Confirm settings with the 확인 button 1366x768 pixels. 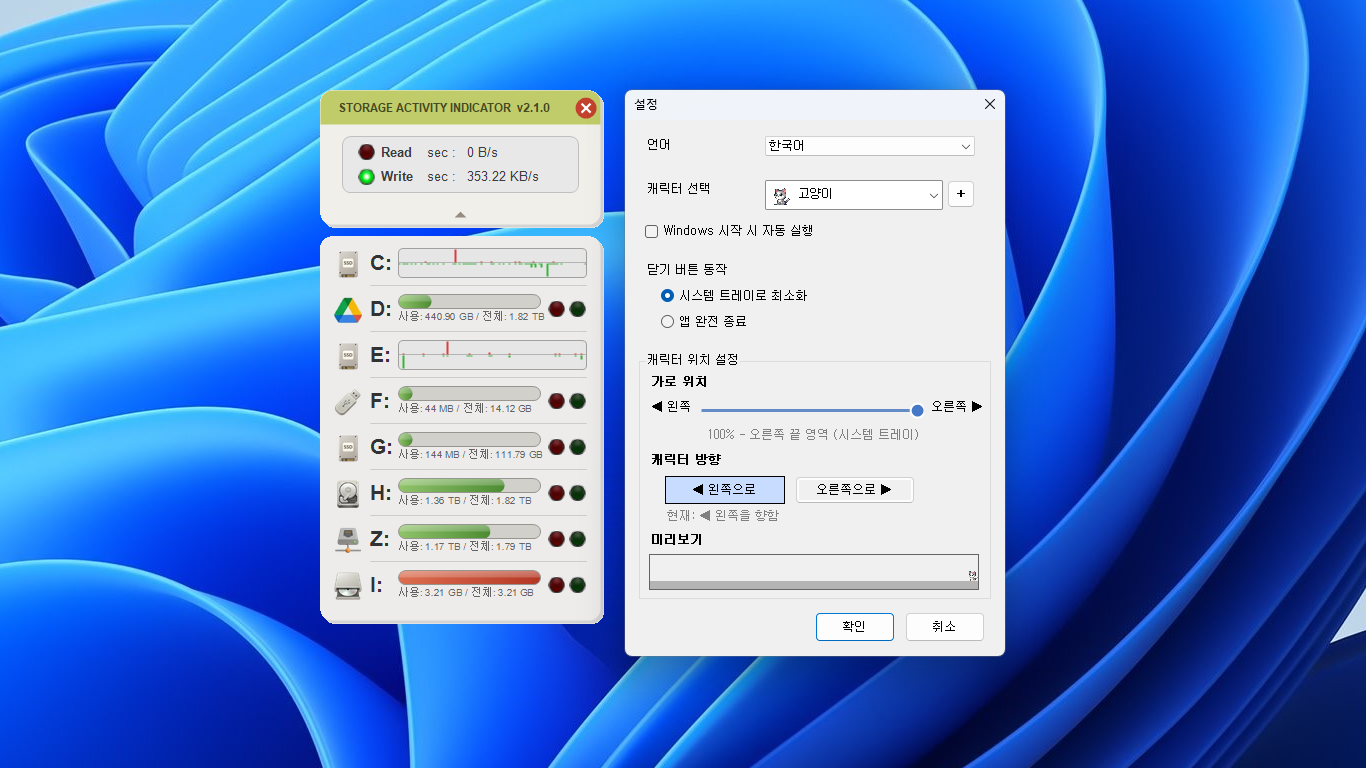click(x=854, y=627)
